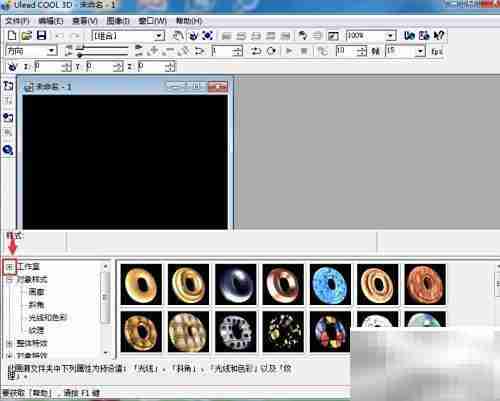This screenshot has width=500, height=401.
Task: Click the third tool in the left sidebar
Action: coord(8,117)
